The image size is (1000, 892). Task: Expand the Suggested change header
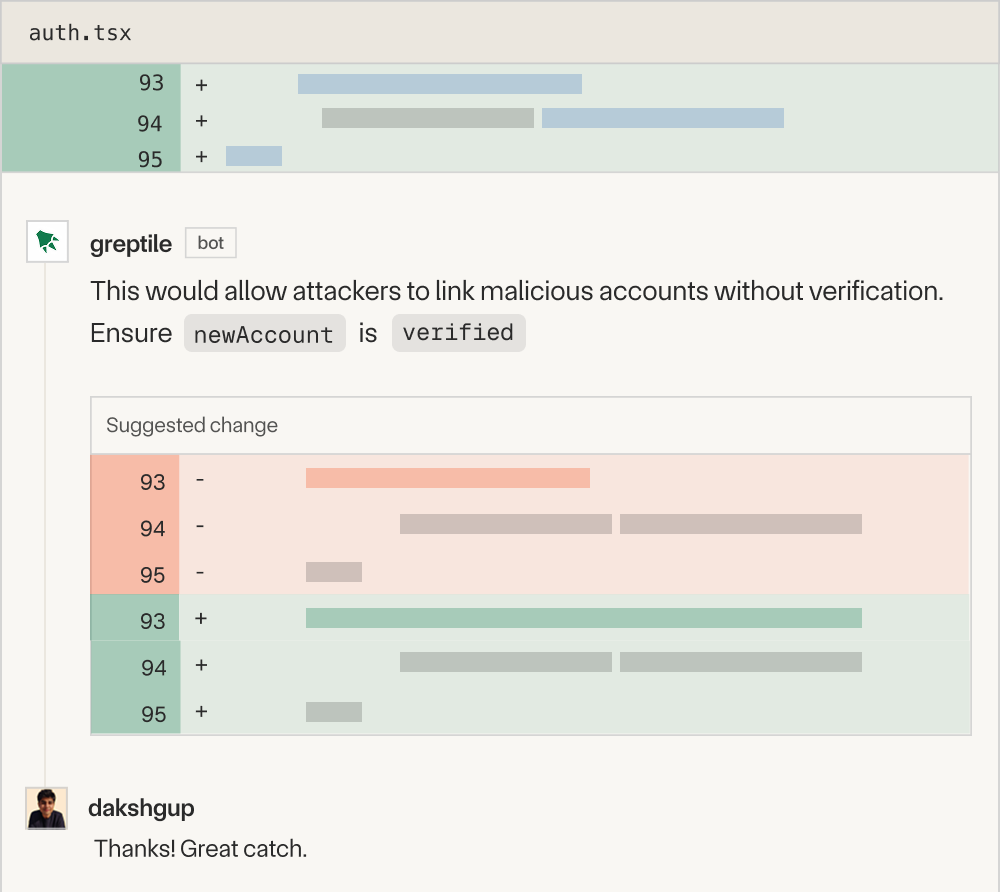pyautogui.click(x=191, y=425)
